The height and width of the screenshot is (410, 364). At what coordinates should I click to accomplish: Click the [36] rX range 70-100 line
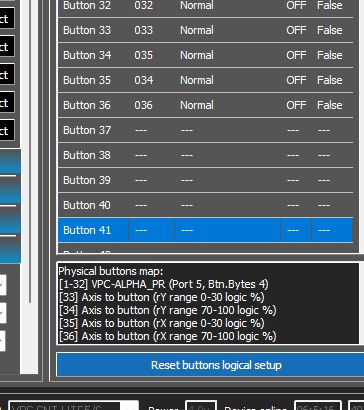[168, 336]
